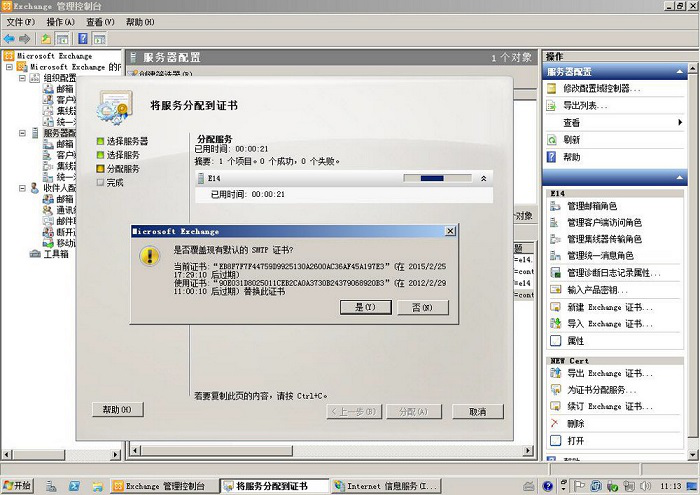Screen dimensions: 700x495
Task: Click the blue help icon in toolbar
Action: click(x=82, y=38)
